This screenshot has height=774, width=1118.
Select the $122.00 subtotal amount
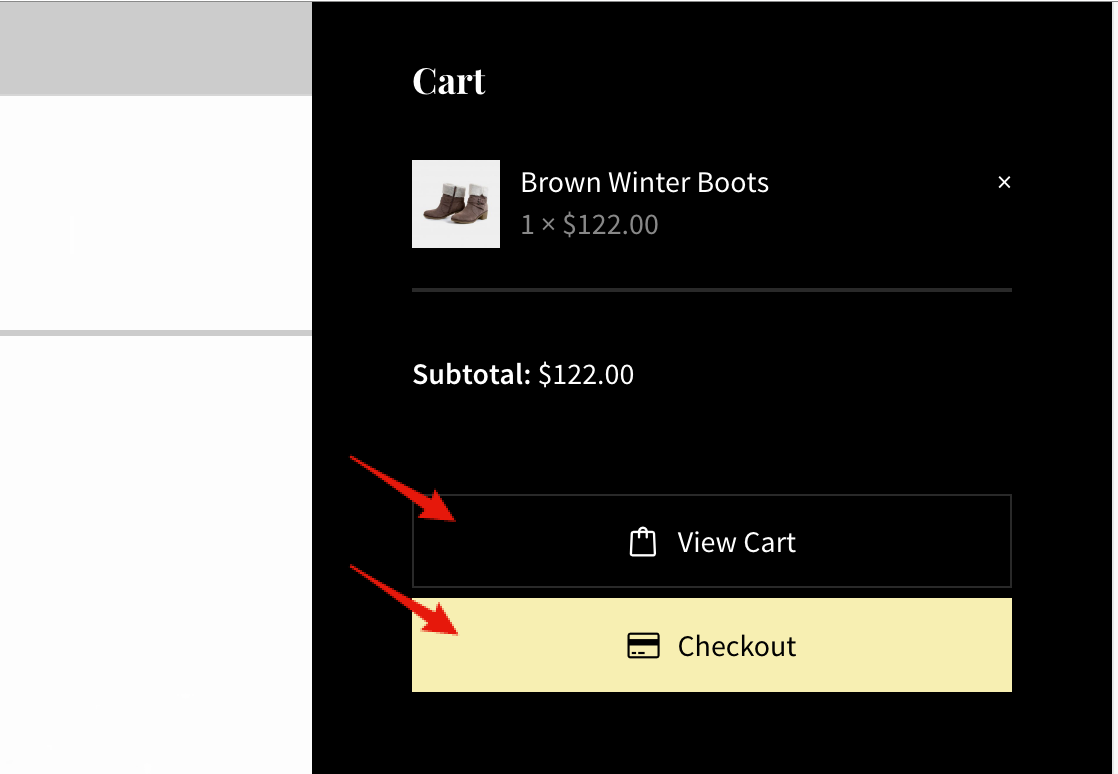click(586, 375)
